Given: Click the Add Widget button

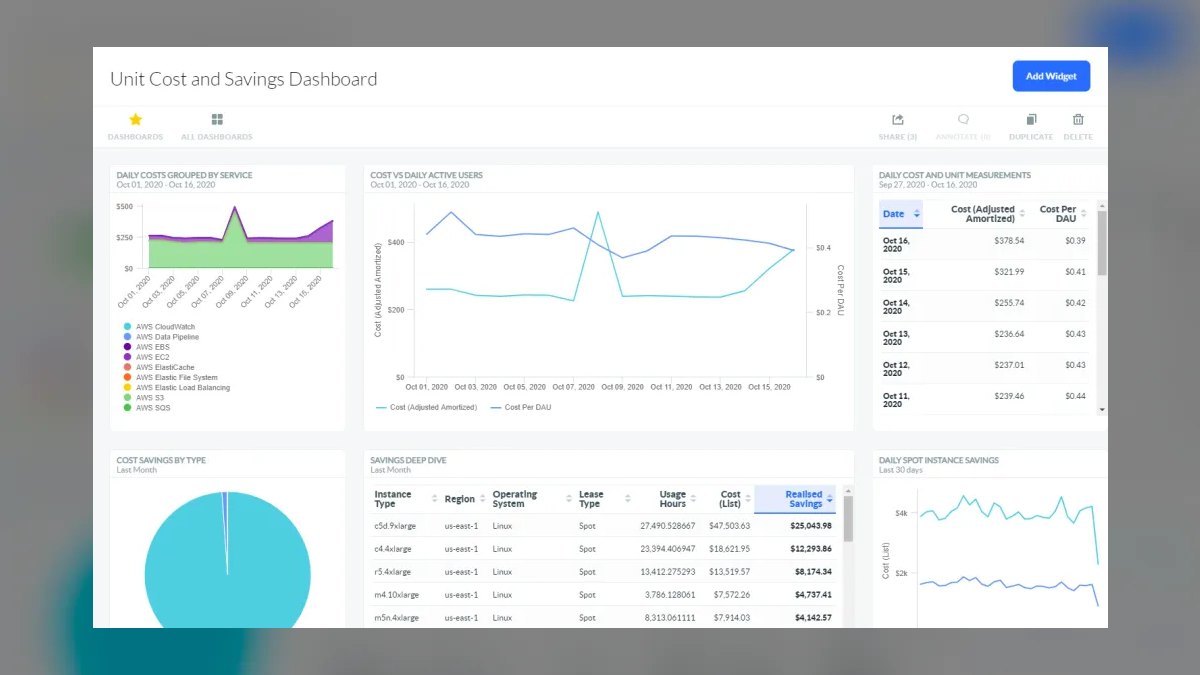Looking at the screenshot, I should coord(1051,76).
